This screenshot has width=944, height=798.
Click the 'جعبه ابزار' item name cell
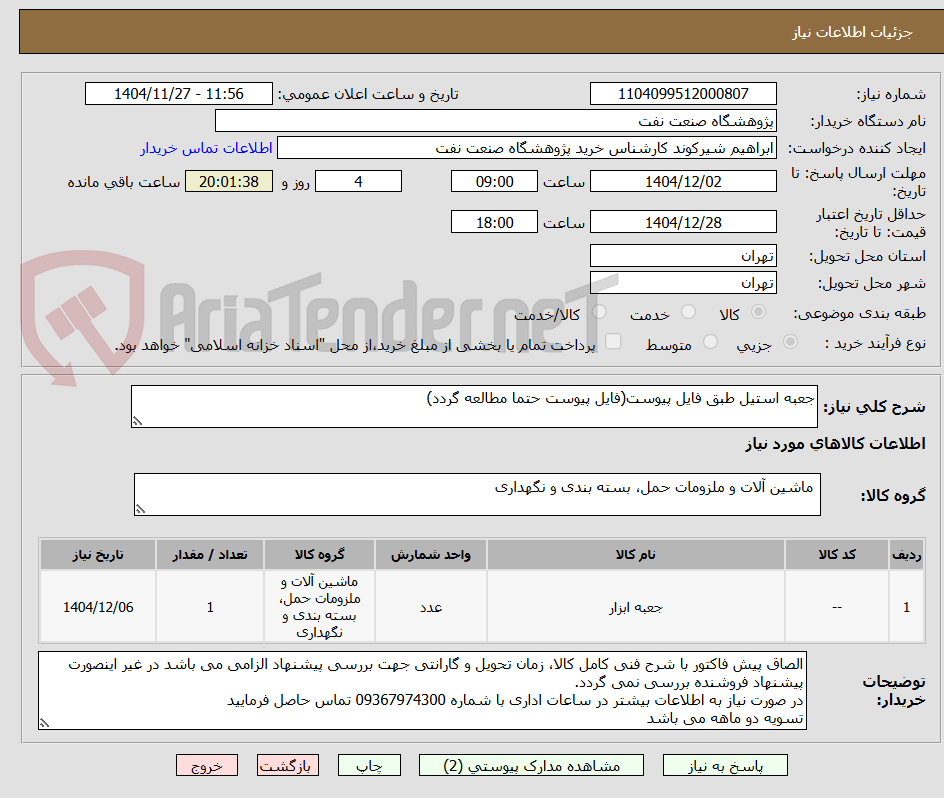click(x=636, y=607)
